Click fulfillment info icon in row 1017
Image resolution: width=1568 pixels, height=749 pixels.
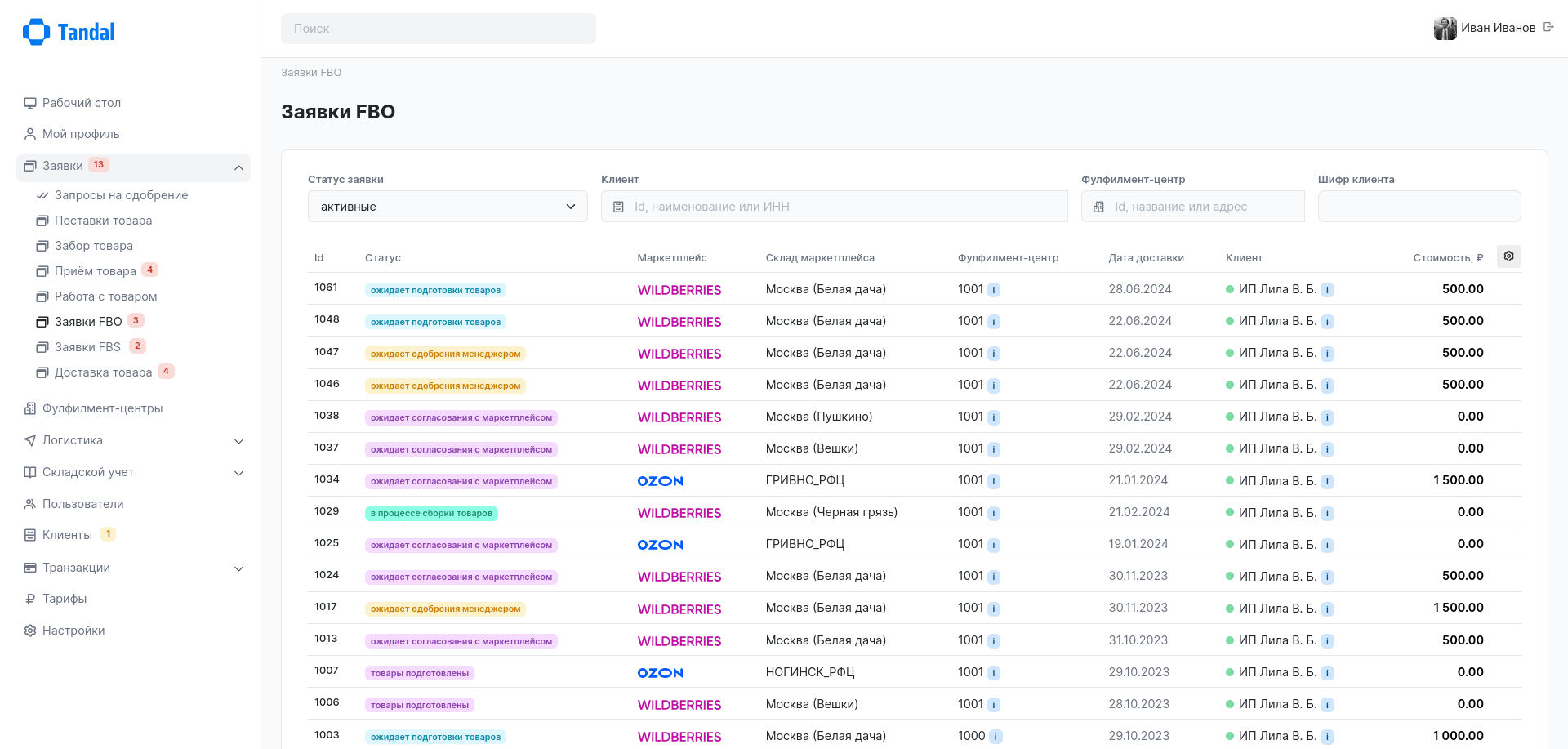pos(994,609)
